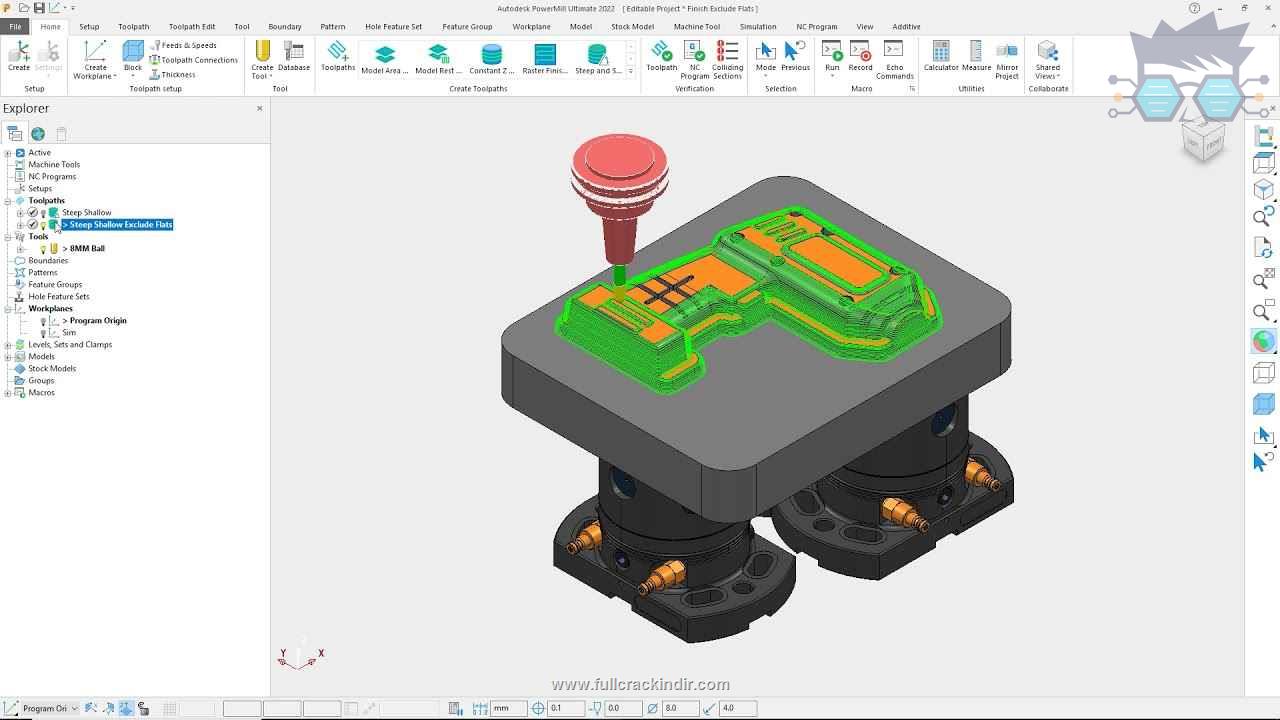Select the Model Area Clearance strategy
Image resolution: width=1280 pixels, height=720 pixels.
click(385, 60)
